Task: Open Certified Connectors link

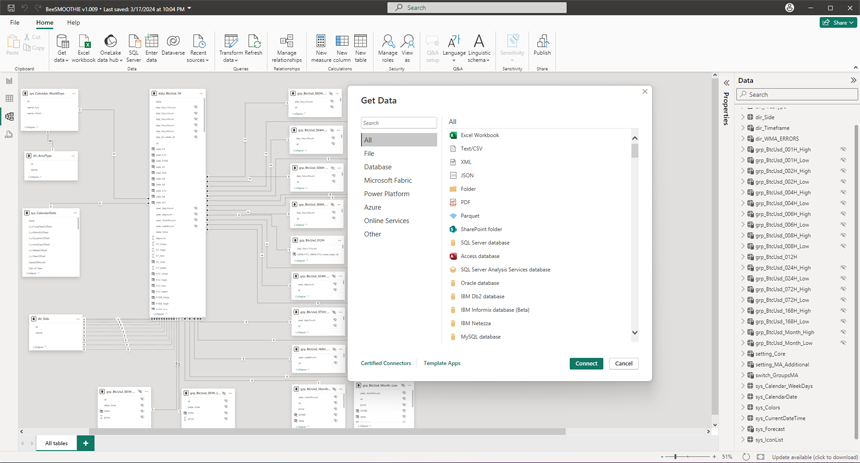Action: (x=386, y=363)
